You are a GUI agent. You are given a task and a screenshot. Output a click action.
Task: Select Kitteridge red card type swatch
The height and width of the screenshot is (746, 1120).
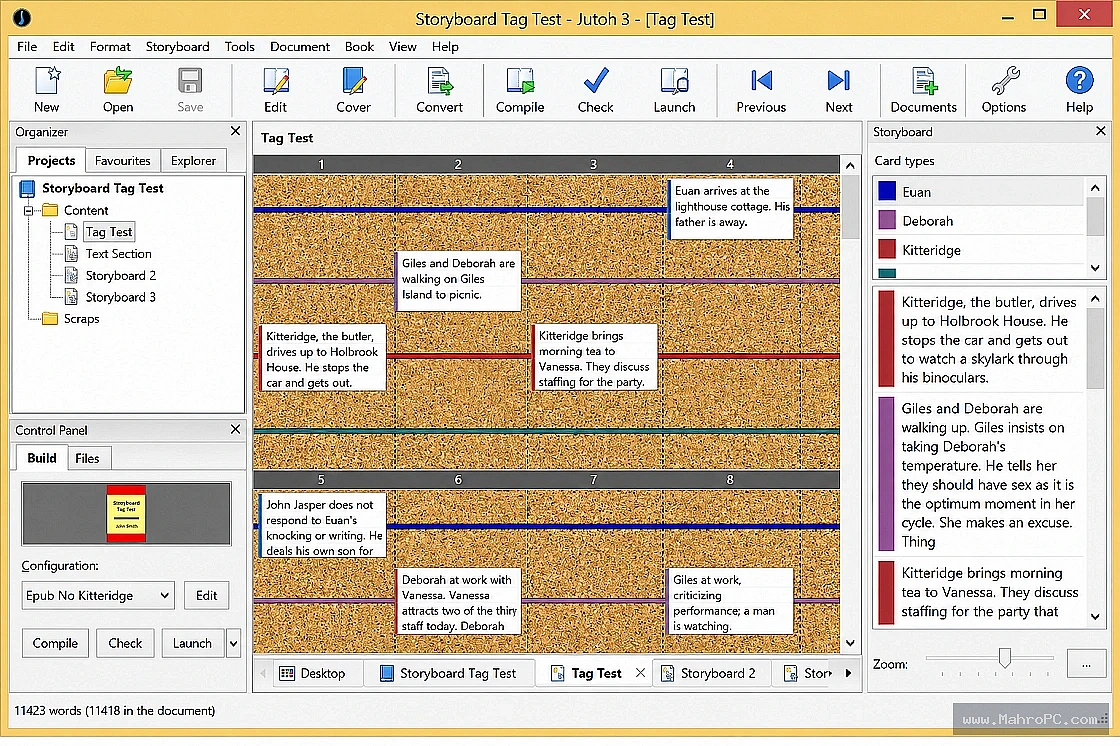coord(887,249)
